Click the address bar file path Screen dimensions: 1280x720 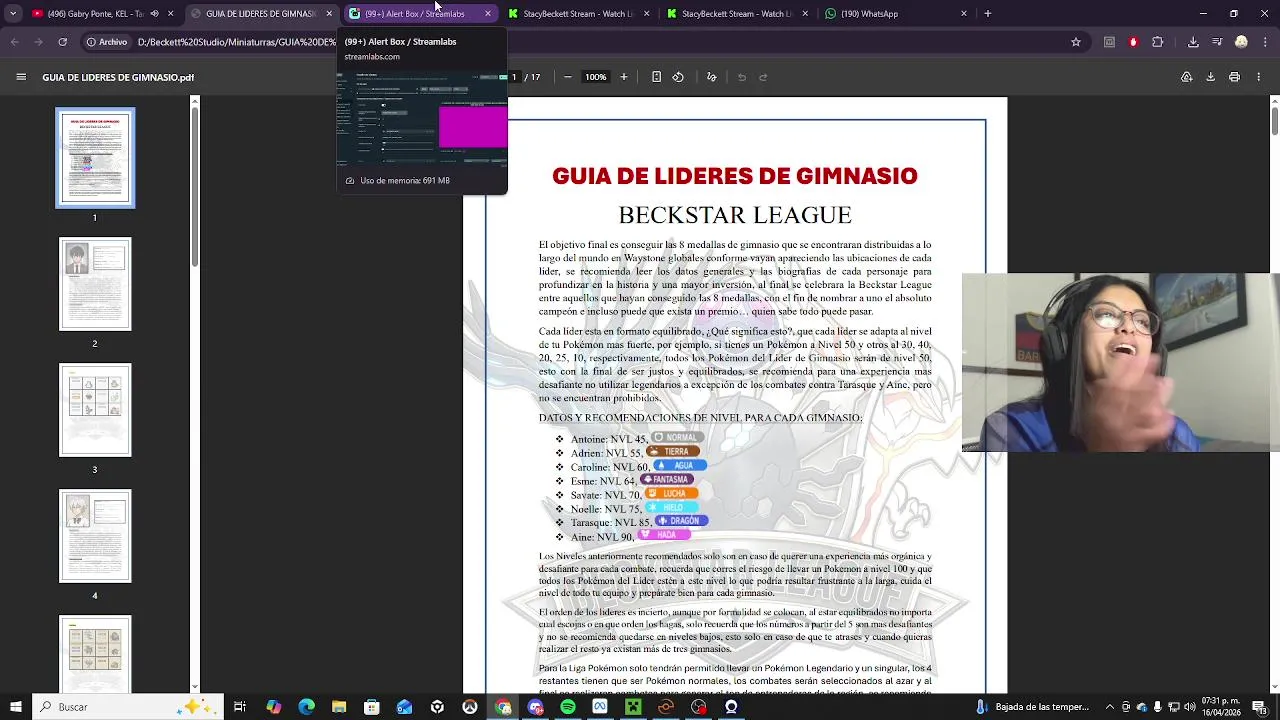pyautogui.click(x=236, y=42)
